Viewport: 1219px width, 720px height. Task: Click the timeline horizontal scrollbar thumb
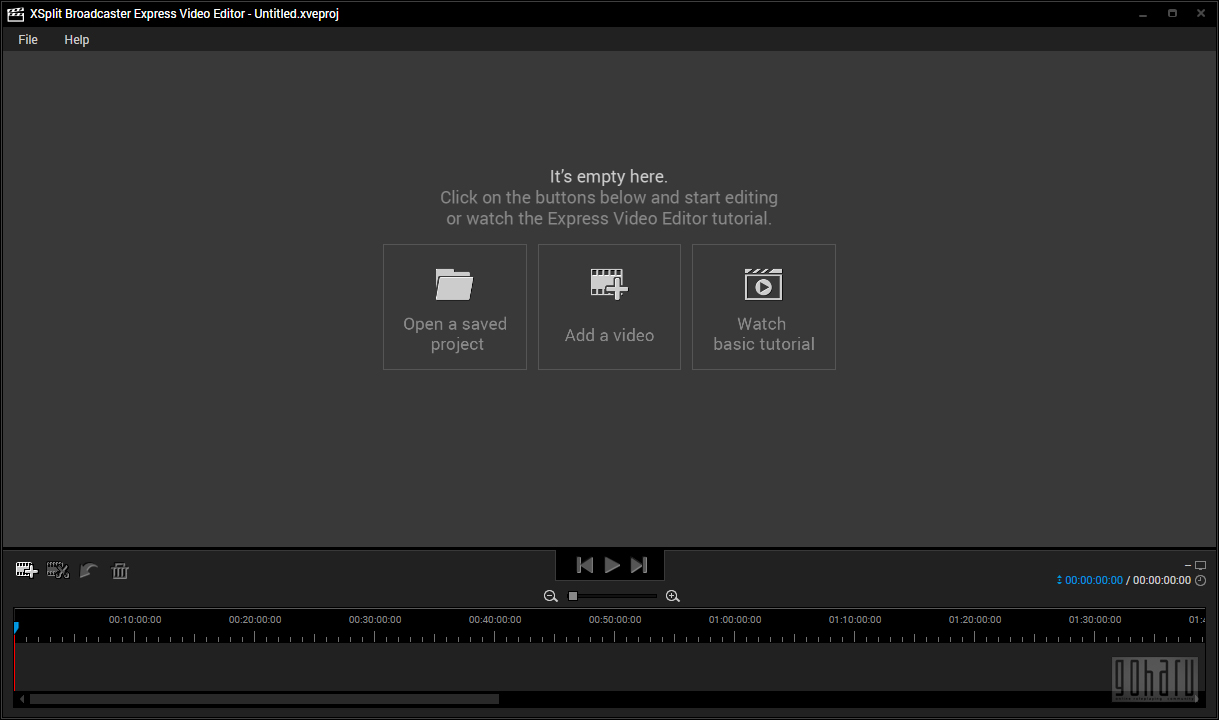pyautogui.click(x=264, y=699)
